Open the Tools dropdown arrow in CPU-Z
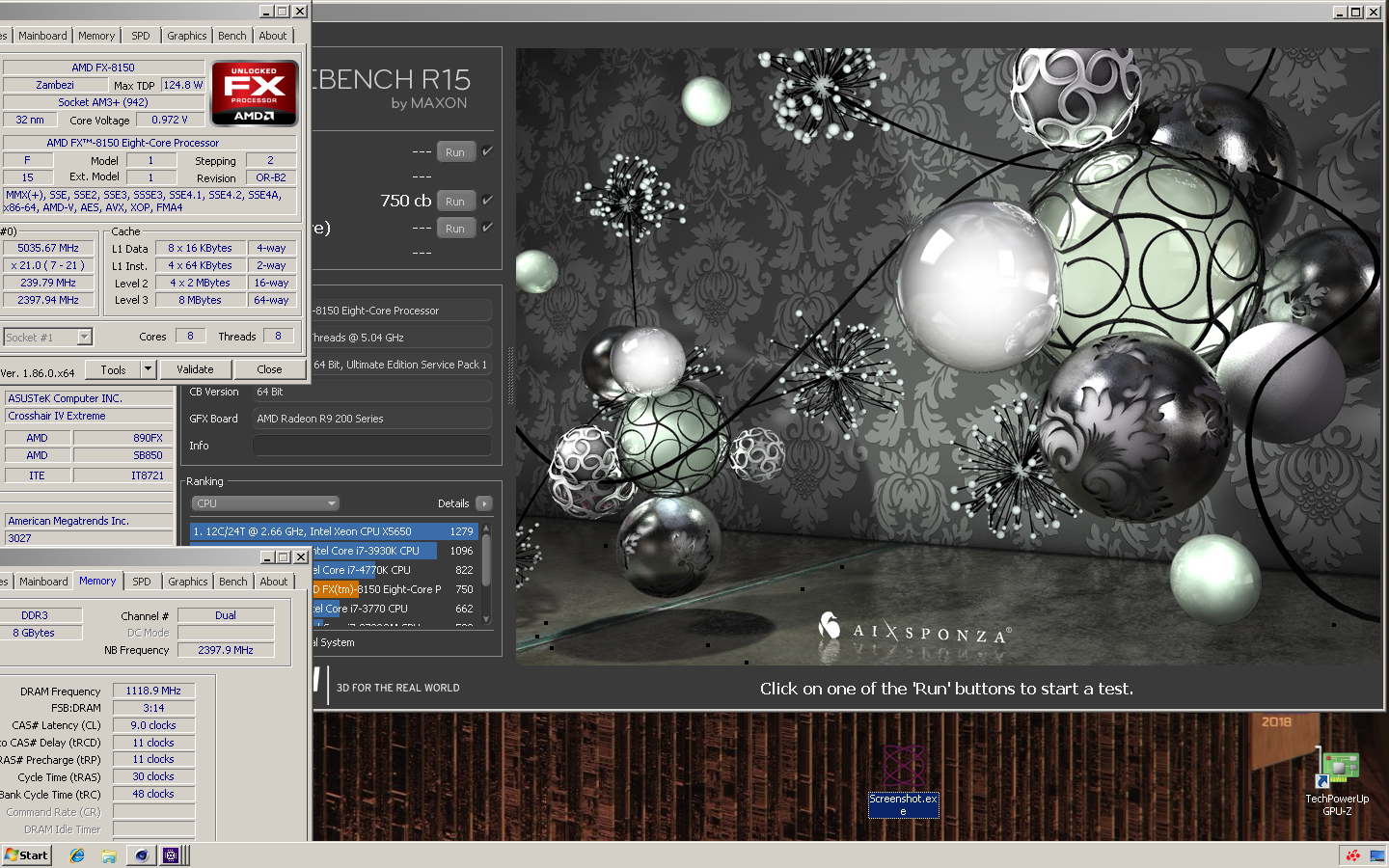1389x868 pixels. 148,369
